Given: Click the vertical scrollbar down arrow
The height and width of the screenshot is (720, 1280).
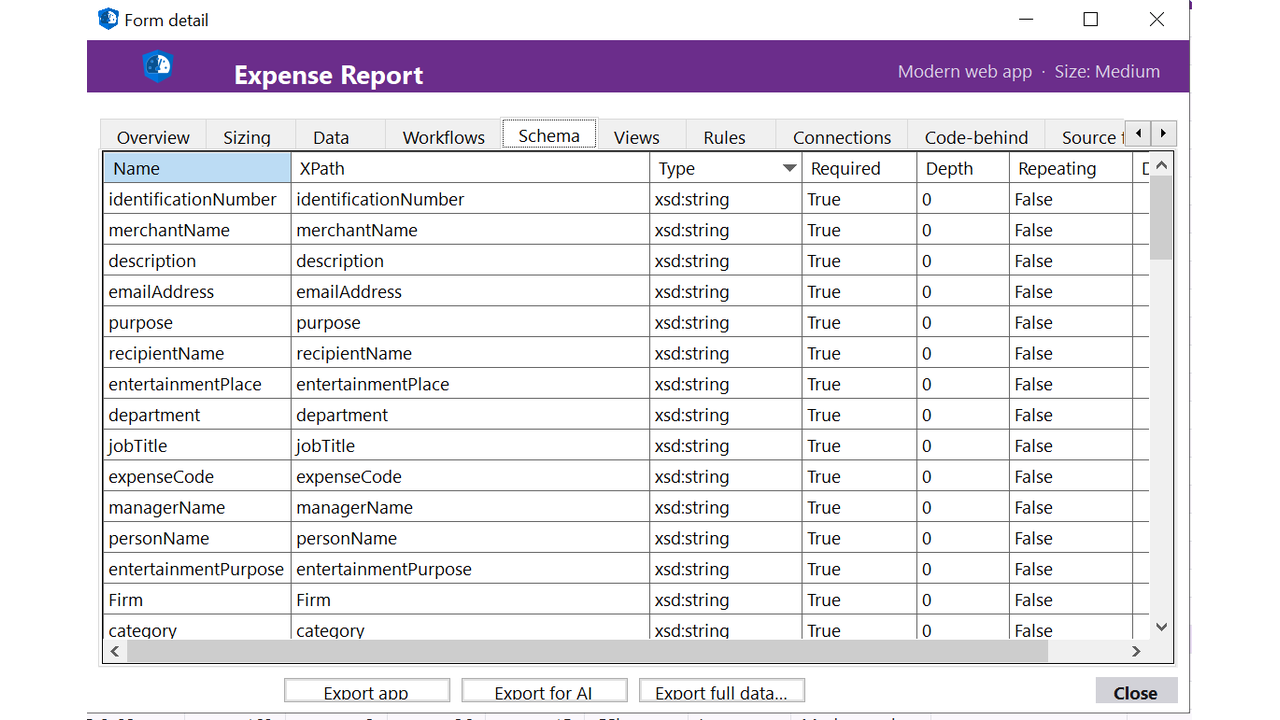Looking at the screenshot, I should coord(1161,627).
